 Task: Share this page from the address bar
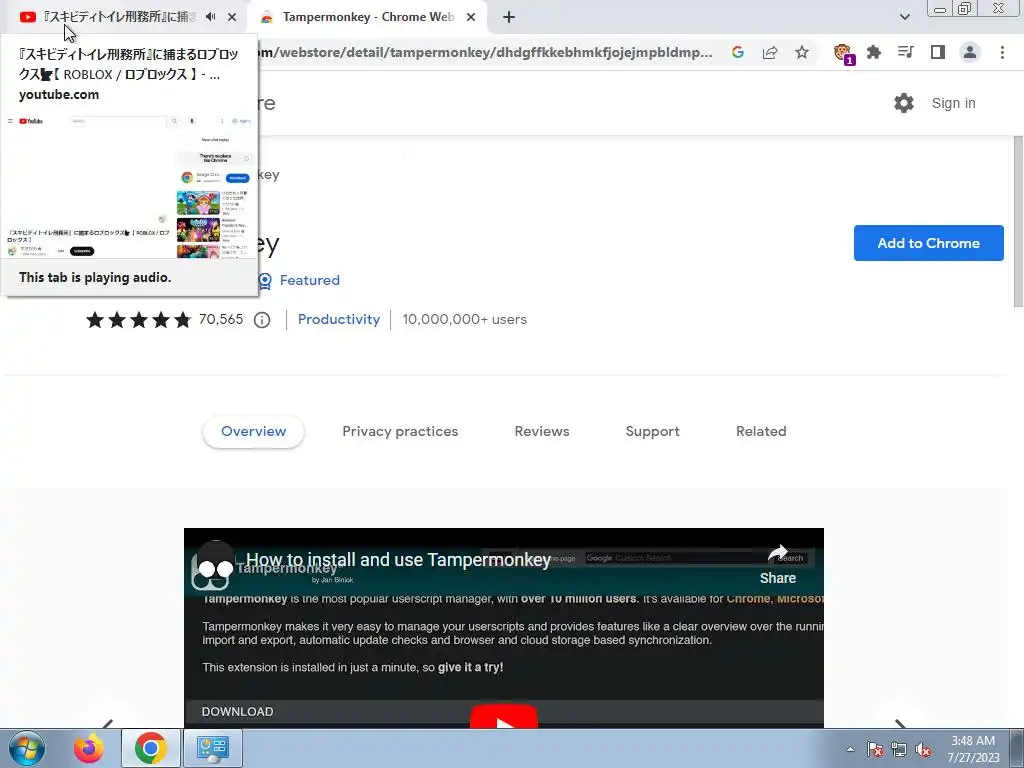pos(770,52)
